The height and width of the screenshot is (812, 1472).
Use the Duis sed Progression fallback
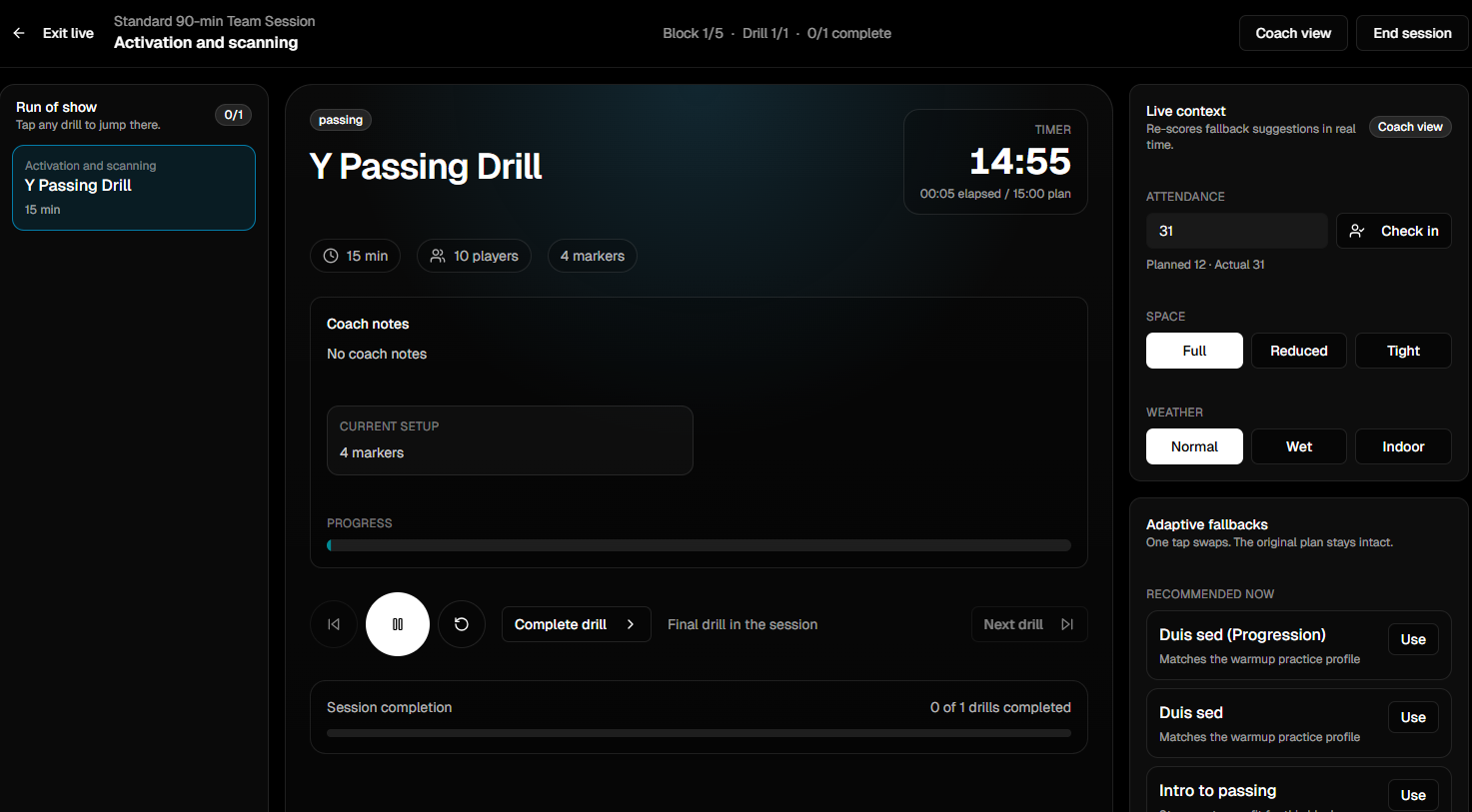(x=1412, y=639)
